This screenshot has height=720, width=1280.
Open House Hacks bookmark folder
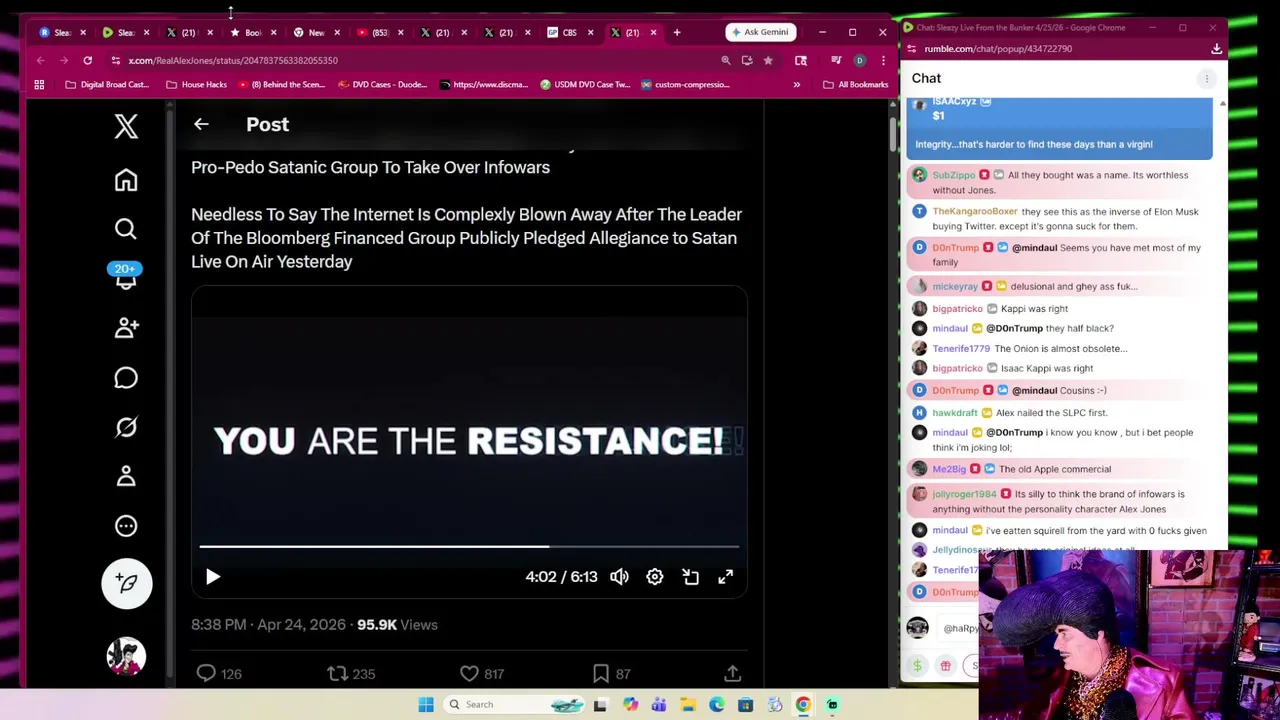pos(196,85)
